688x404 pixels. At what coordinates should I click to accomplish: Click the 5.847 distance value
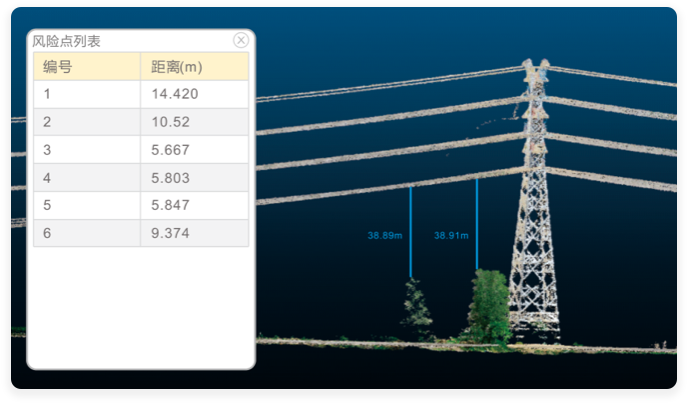[x=170, y=205]
